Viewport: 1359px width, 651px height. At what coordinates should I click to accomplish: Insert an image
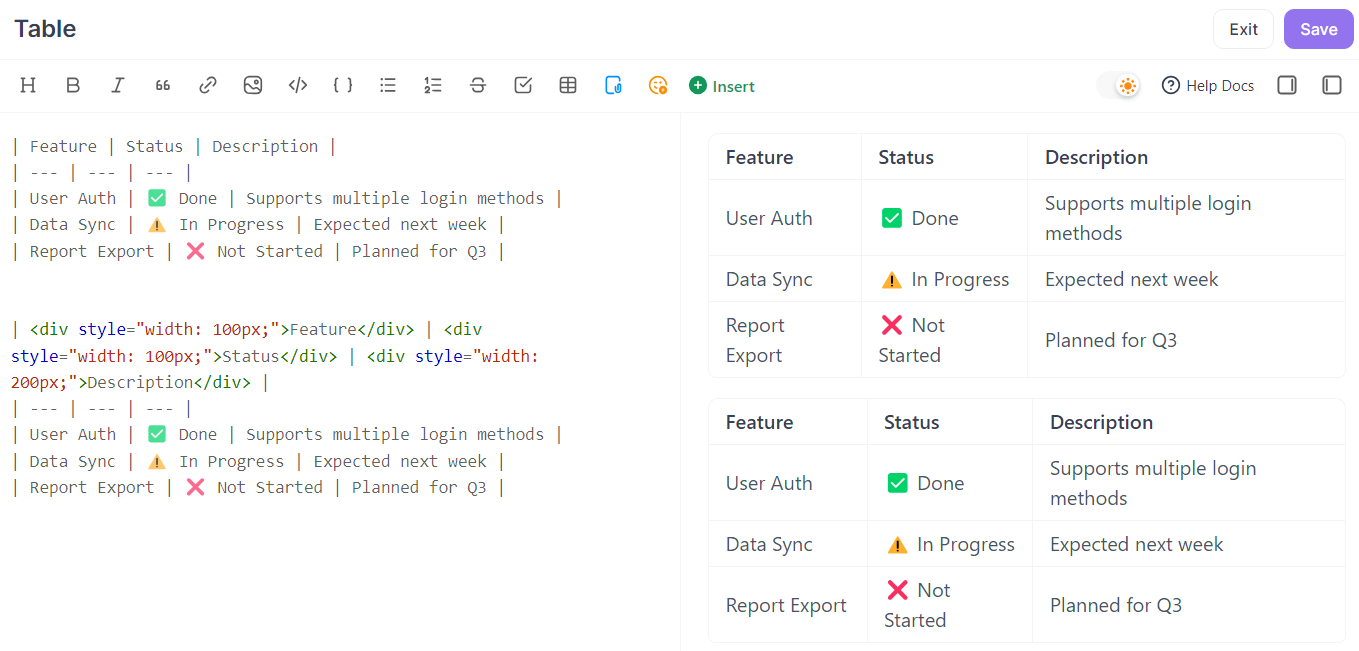click(x=253, y=86)
